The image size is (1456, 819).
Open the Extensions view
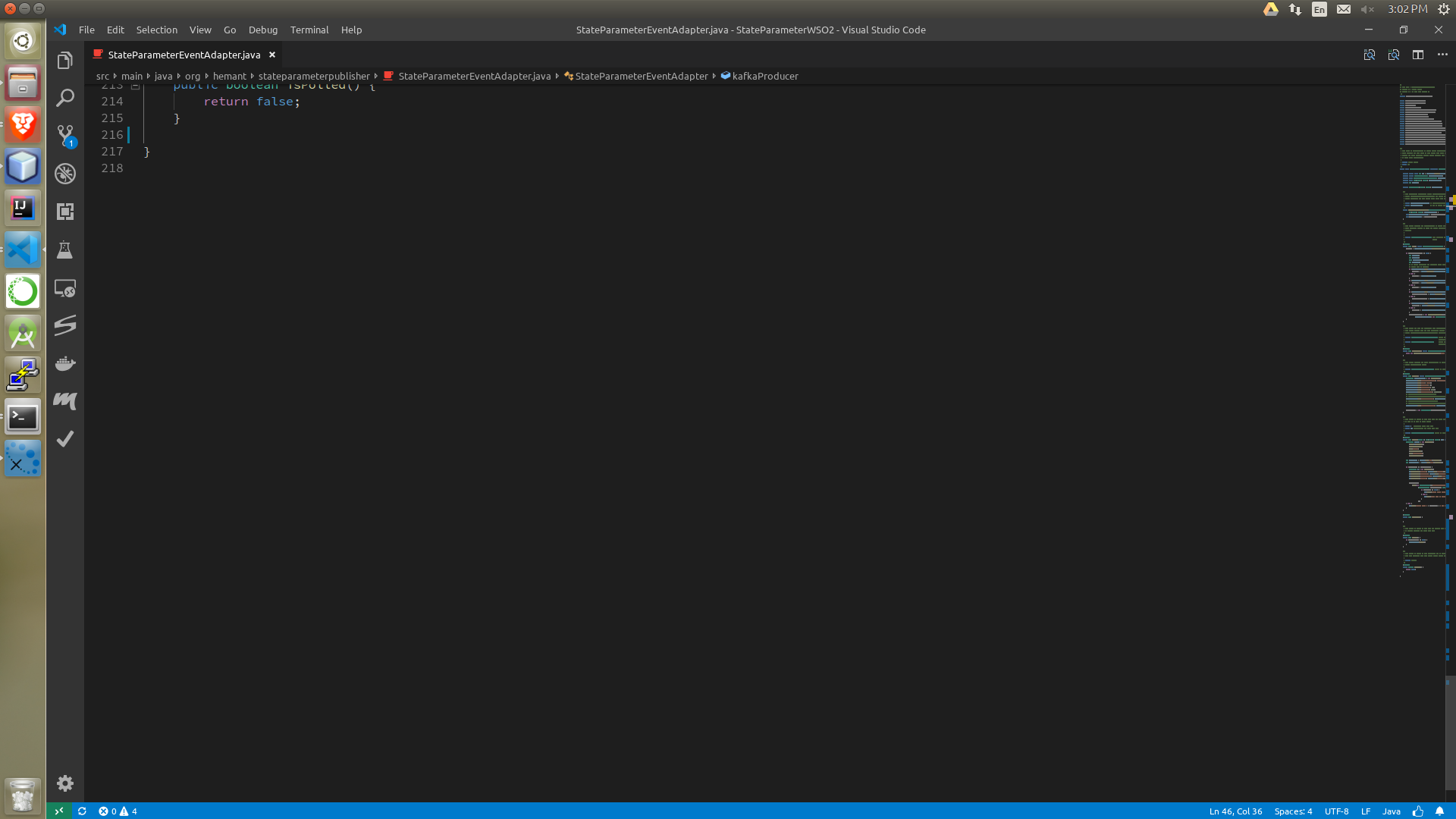point(65,213)
